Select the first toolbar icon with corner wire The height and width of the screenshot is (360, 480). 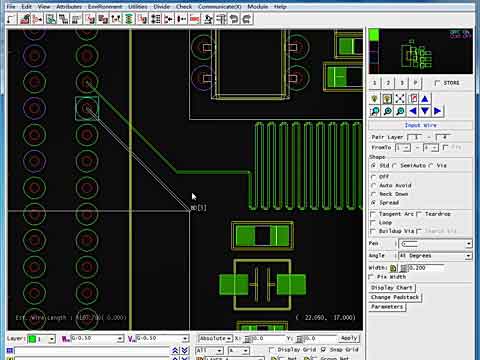coord(11,19)
